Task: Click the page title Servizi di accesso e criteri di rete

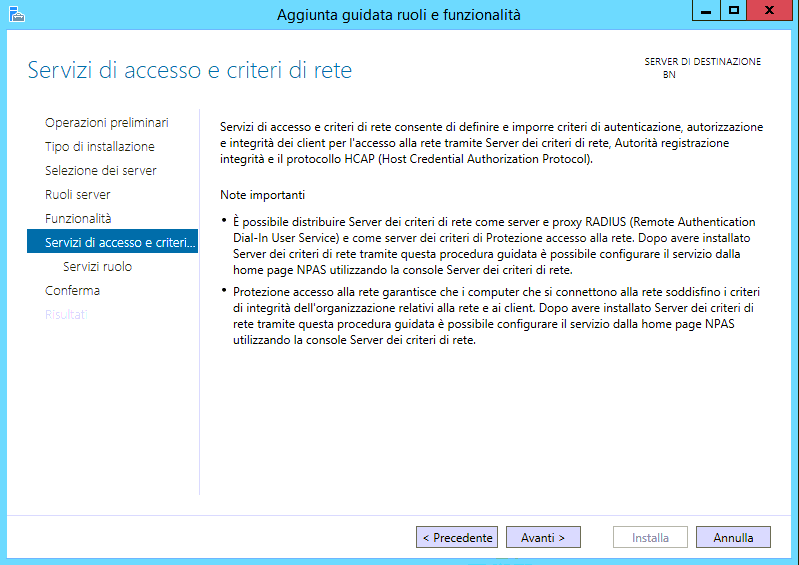Action: tap(190, 70)
